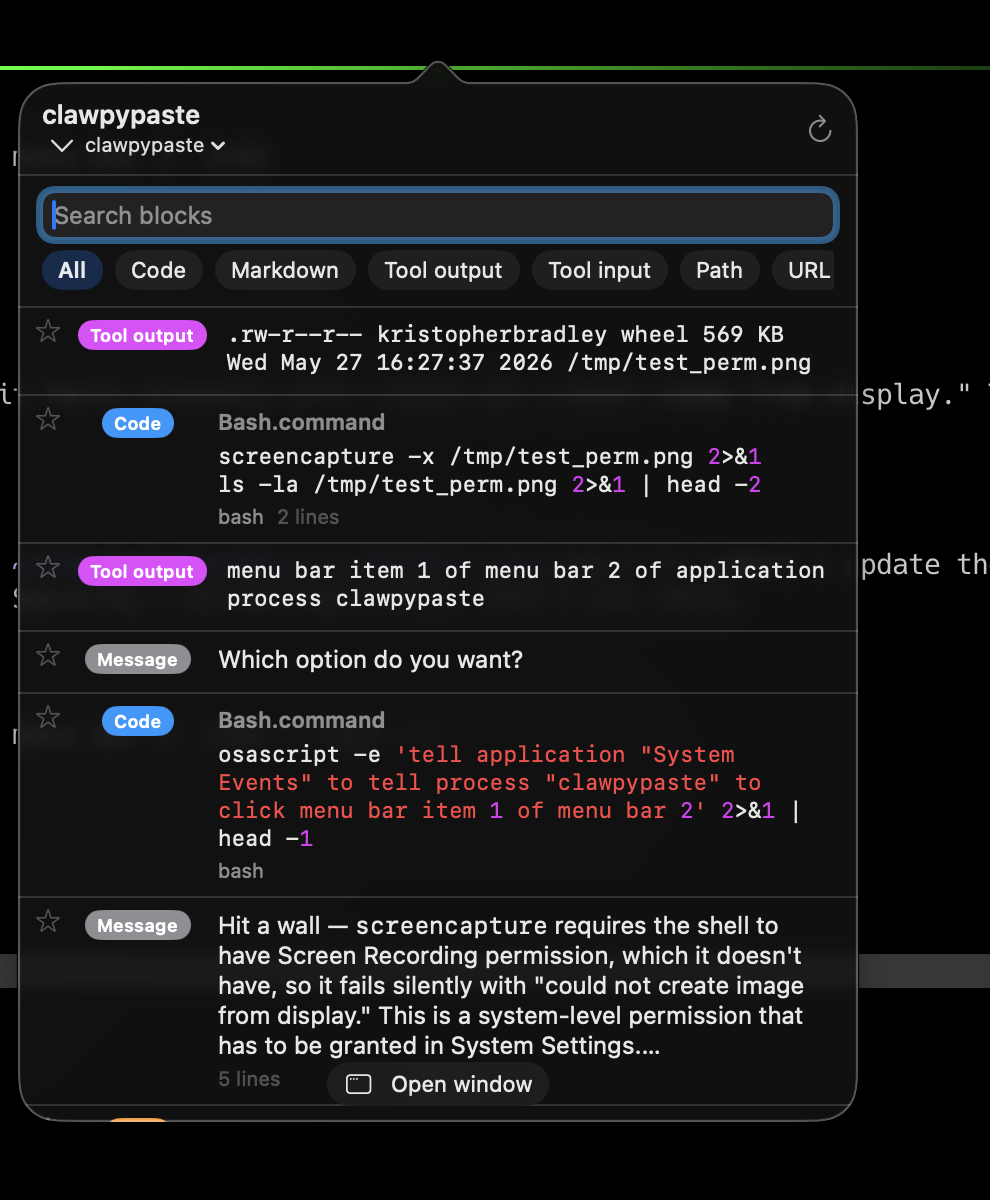Click the Message badge beside 'Which option do you want?'

(137, 659)
